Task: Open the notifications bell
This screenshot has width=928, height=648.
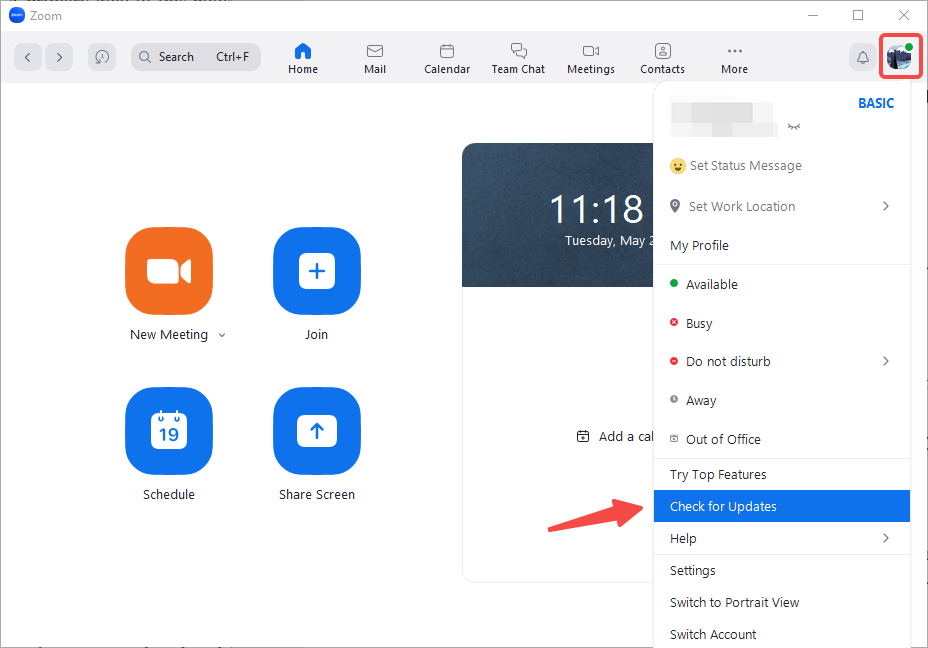Action: tap(862, 57)
